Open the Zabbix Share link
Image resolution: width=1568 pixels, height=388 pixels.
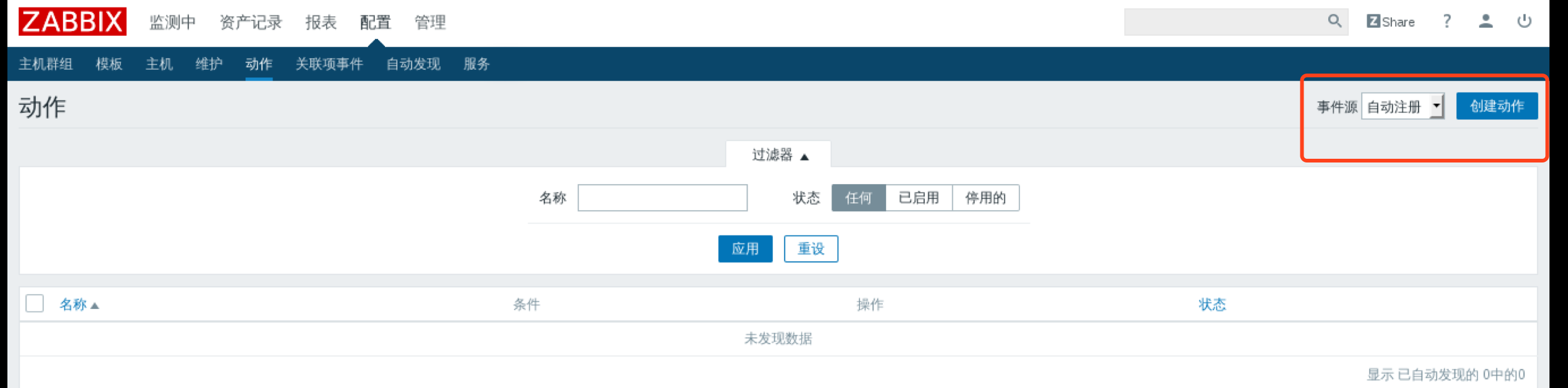[1390, 22]
